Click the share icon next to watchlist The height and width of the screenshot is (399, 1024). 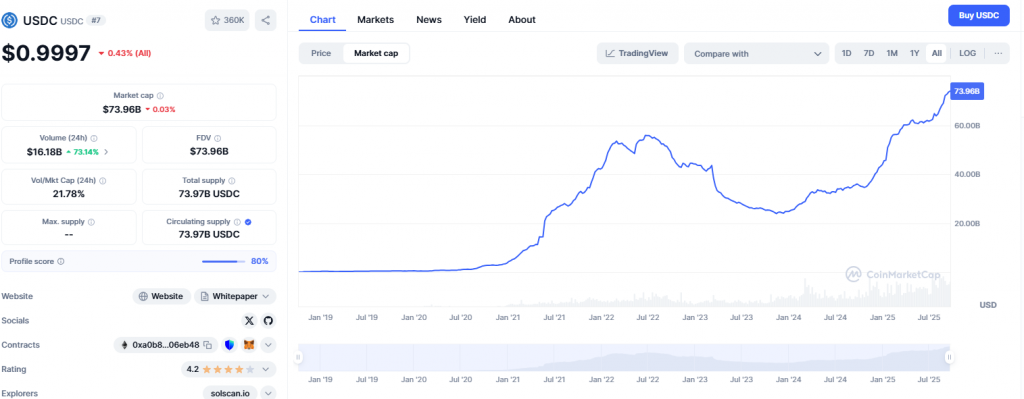pyautogui.click(x=265, y=20)
